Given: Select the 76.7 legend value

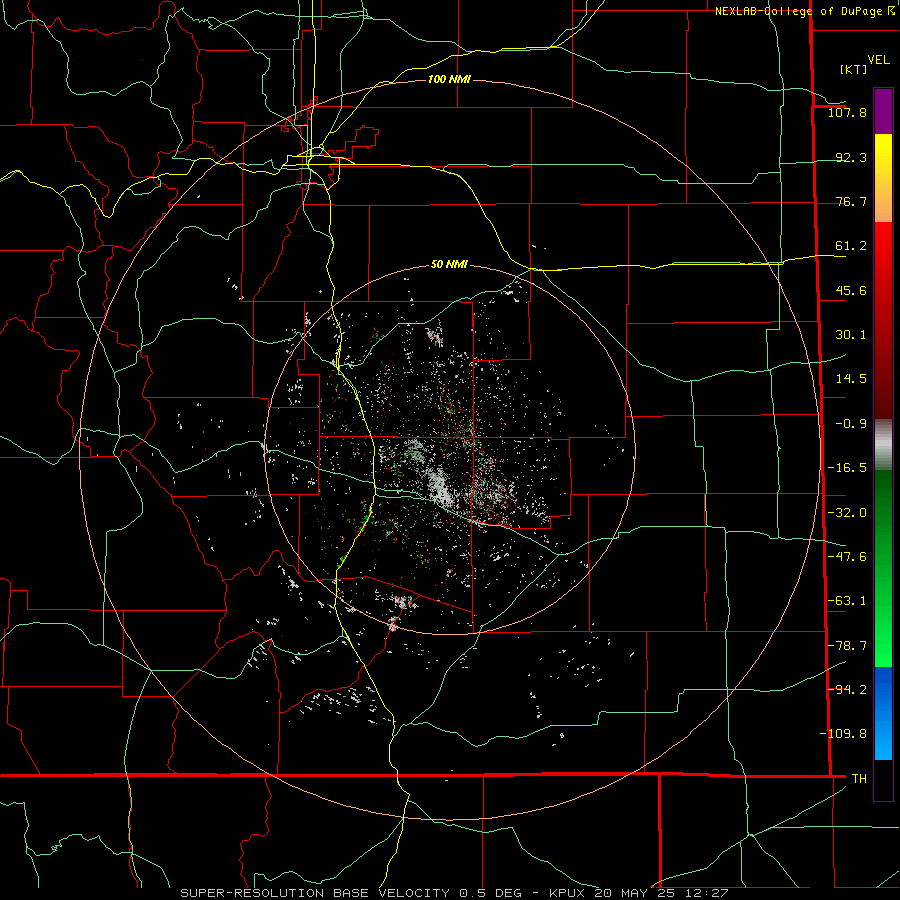Looking at the screenshot, I should [851, 201].
